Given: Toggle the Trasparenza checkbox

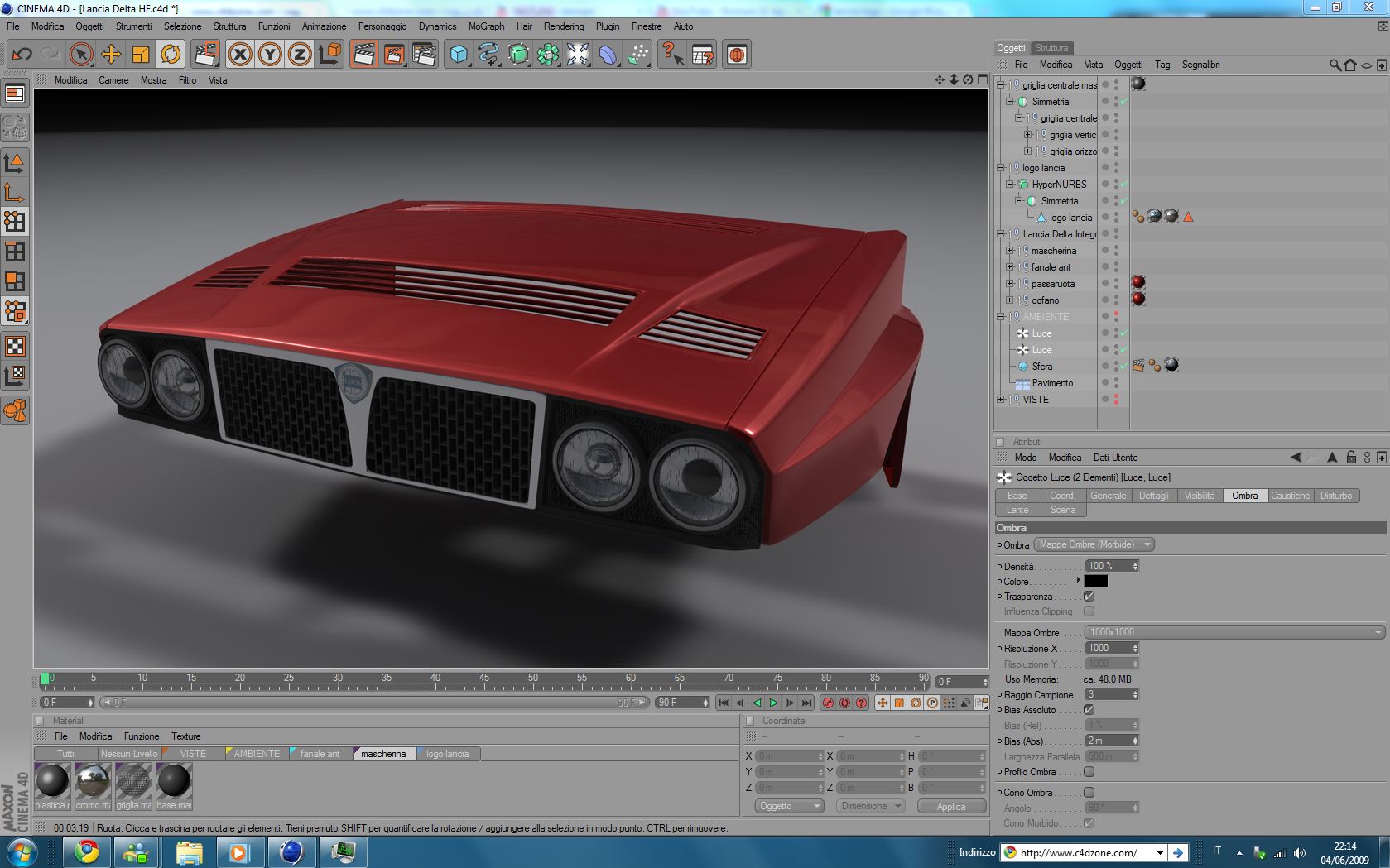Looking at the screenshot, I should (1089, 597).
